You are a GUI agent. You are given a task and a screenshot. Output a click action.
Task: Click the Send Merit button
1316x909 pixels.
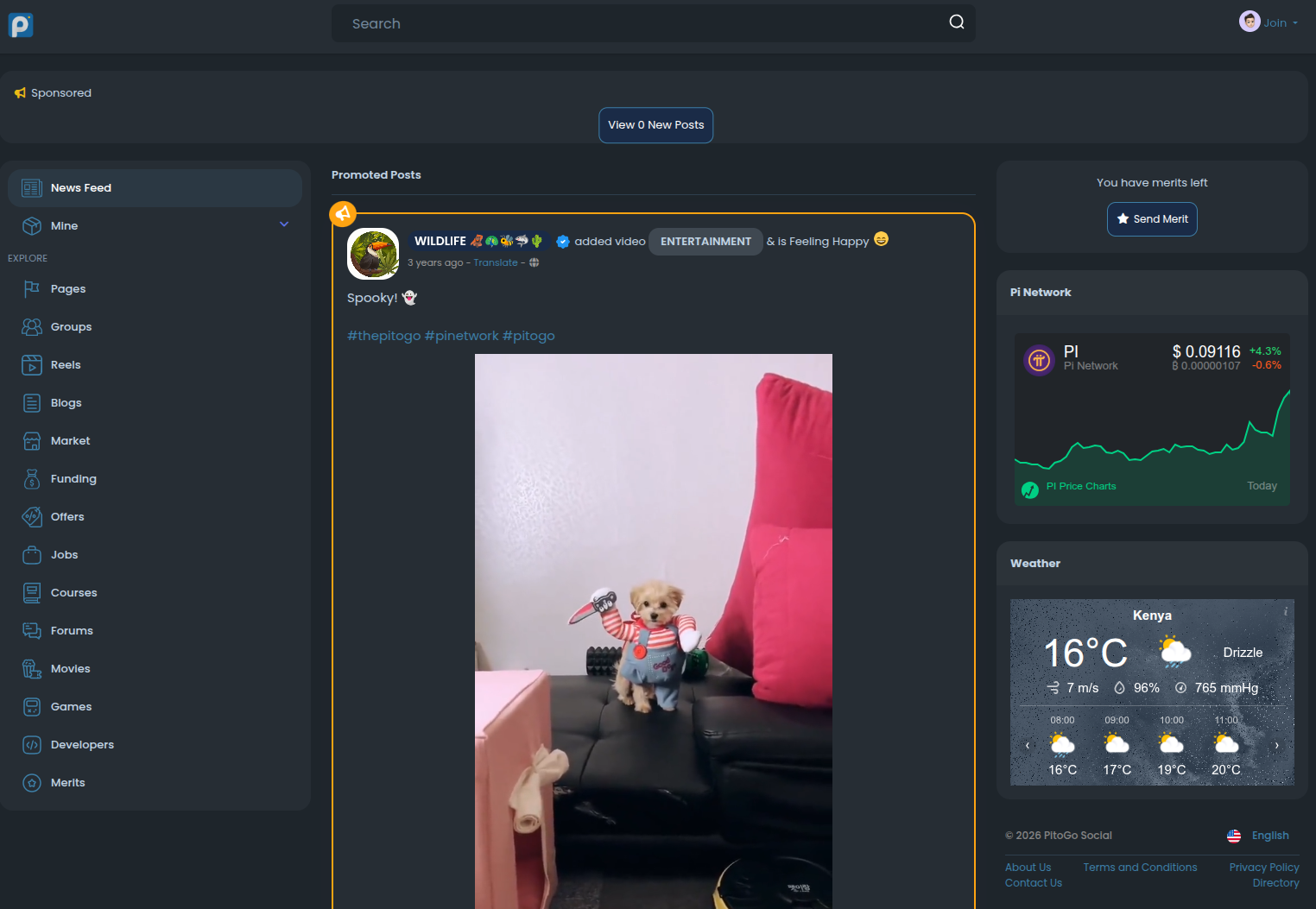coord(1152,219)
